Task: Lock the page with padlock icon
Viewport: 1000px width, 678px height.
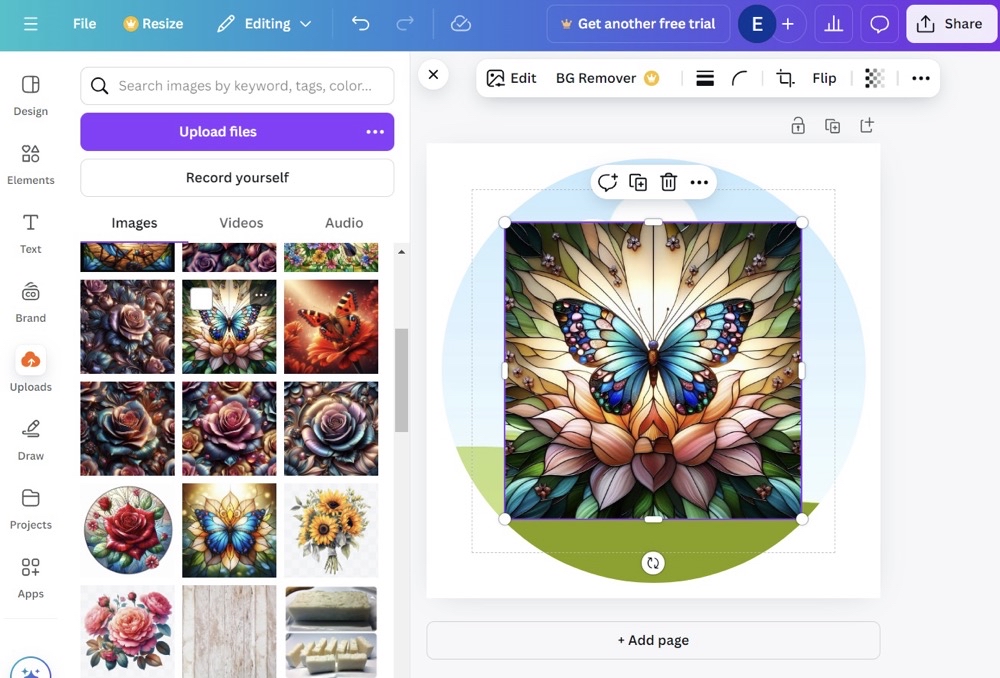Action: click(x=798, y=126)
